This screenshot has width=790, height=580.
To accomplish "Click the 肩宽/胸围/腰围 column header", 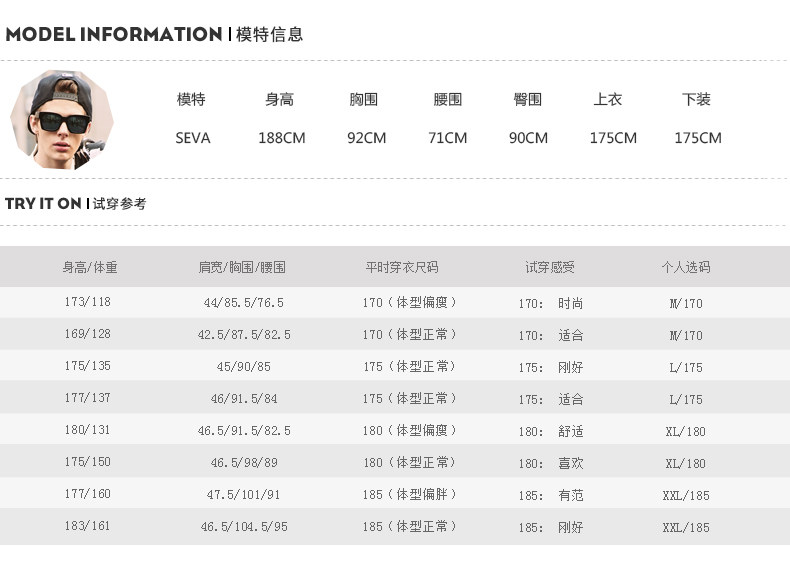I will [x=242, y=267].
